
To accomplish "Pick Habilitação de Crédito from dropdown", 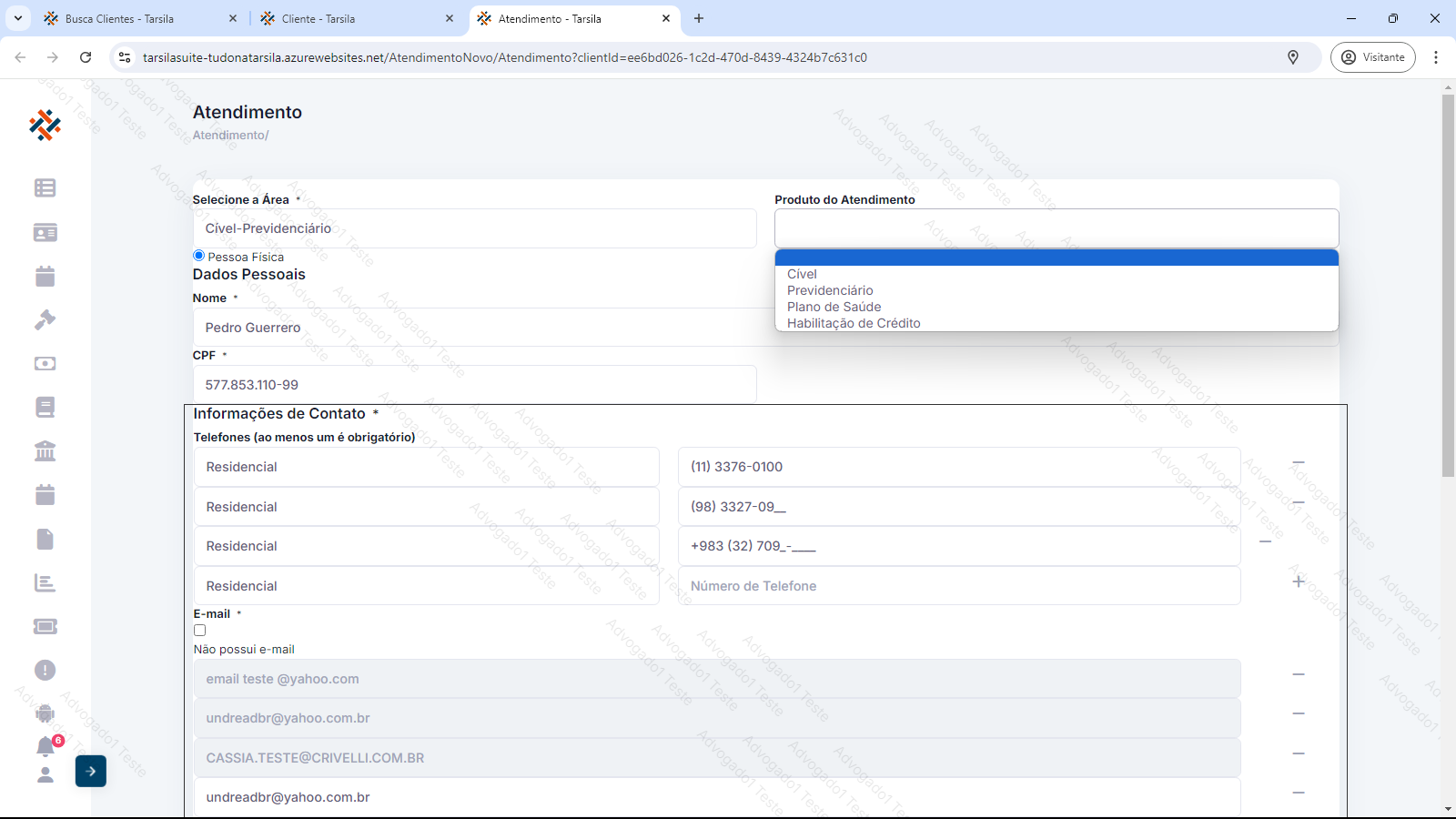I will click(854, 323).
